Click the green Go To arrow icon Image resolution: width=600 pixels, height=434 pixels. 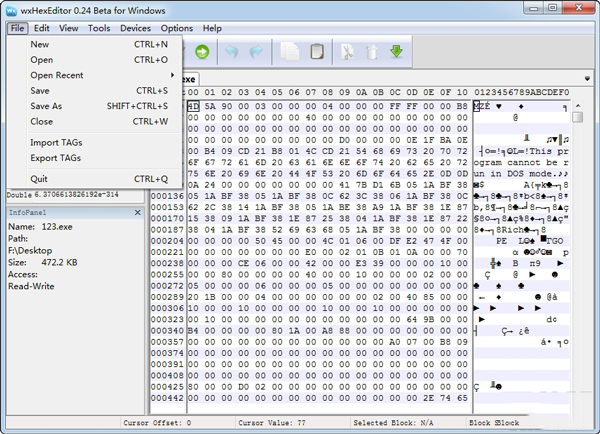click(202, 52)
